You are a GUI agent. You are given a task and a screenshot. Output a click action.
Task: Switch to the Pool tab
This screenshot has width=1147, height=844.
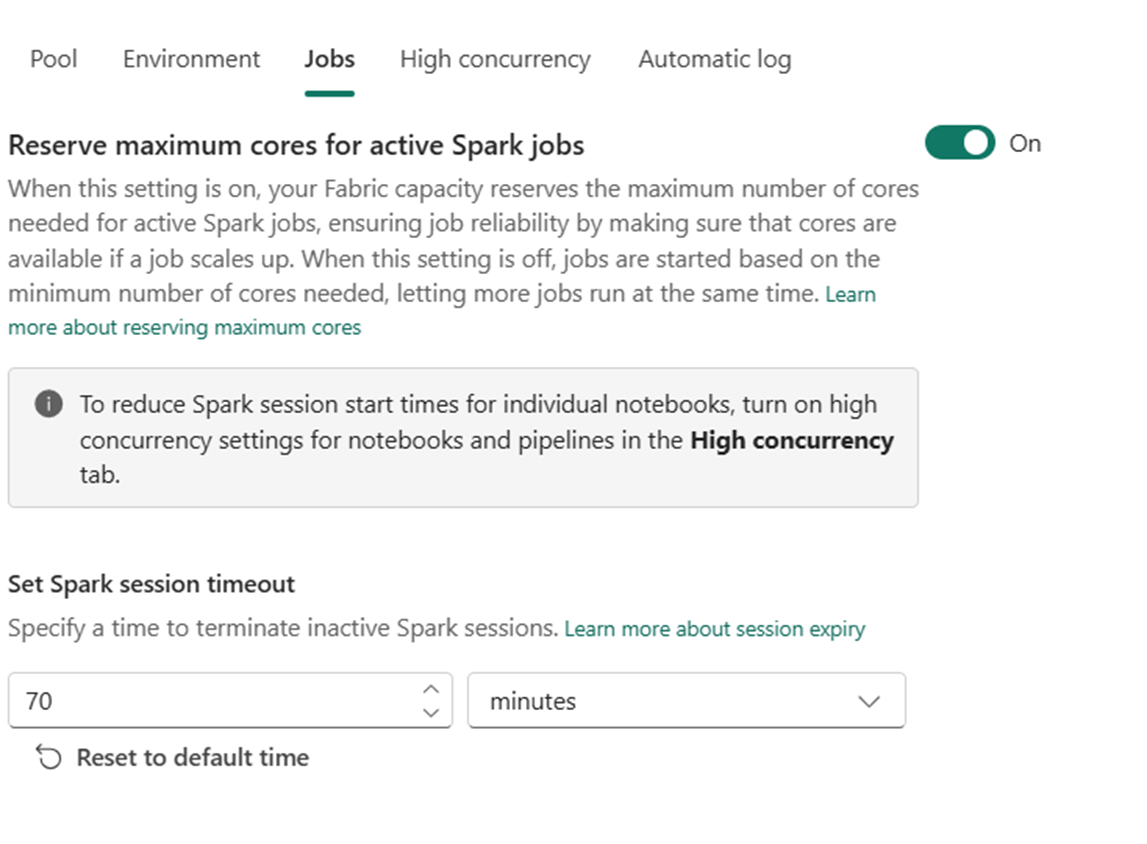pos(53,59)
